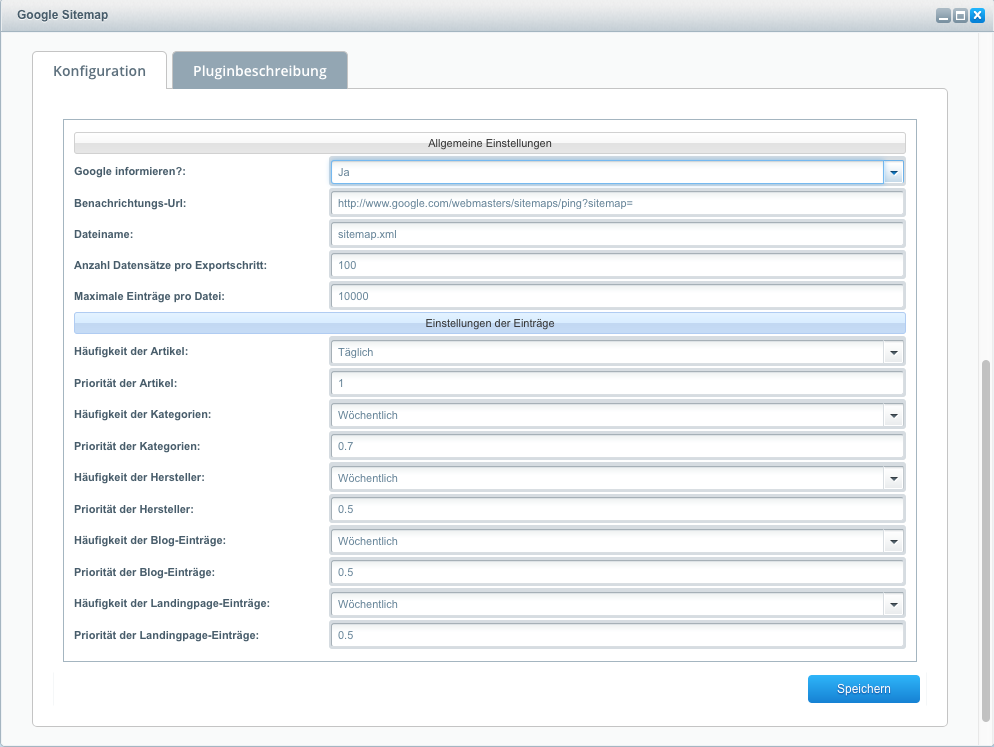The image size is (994, 747).
Task: Collapse the Einstellungen der Einträge header
Action: [489, 323]
